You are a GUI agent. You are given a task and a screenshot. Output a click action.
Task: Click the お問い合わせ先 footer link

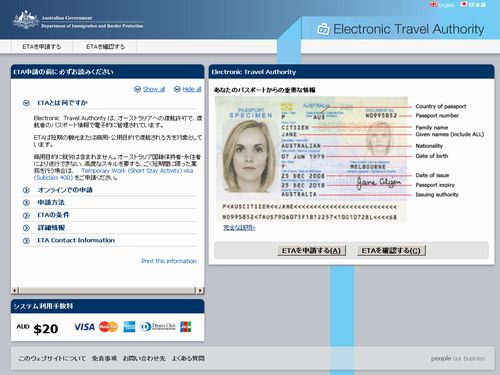pyautogui.click(x=144, y=358)
